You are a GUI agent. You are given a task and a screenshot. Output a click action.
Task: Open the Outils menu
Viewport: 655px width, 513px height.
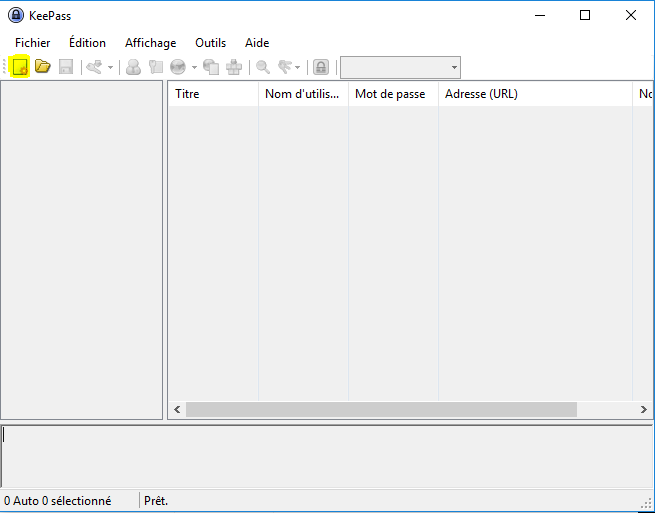[211, 43]
